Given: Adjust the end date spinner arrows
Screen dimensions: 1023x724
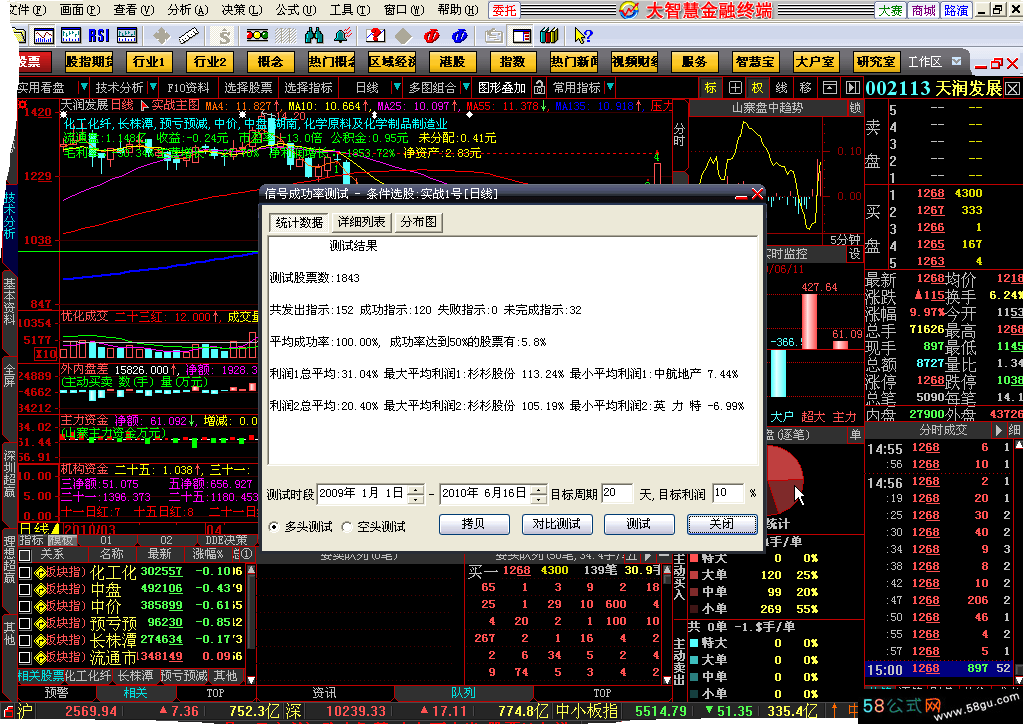Looking at the screenshot, I should point(538,494).
